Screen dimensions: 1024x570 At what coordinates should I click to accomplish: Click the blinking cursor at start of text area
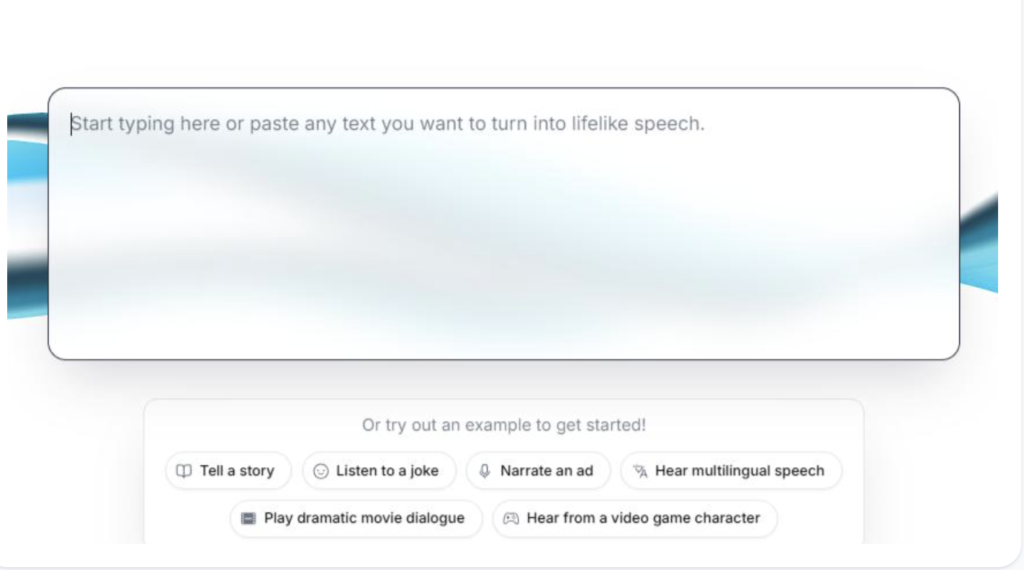tap(71, 124)
